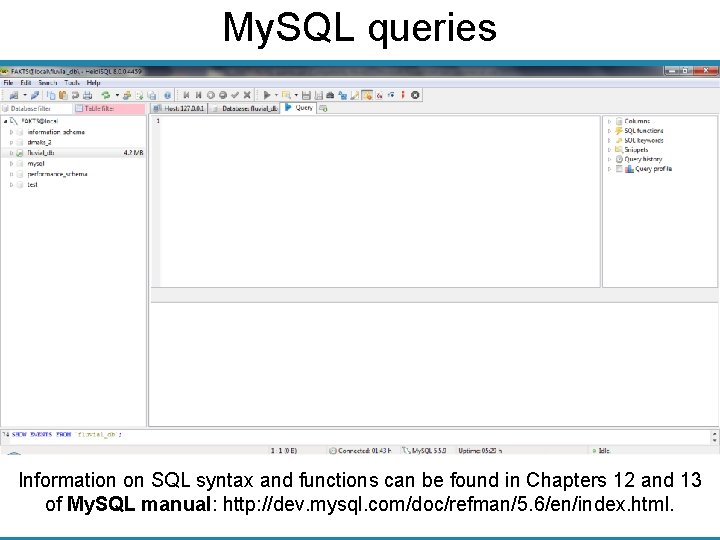Click the load SQL file folder icon
This screenshot has height=540, width=720.
tap(287, 95)
